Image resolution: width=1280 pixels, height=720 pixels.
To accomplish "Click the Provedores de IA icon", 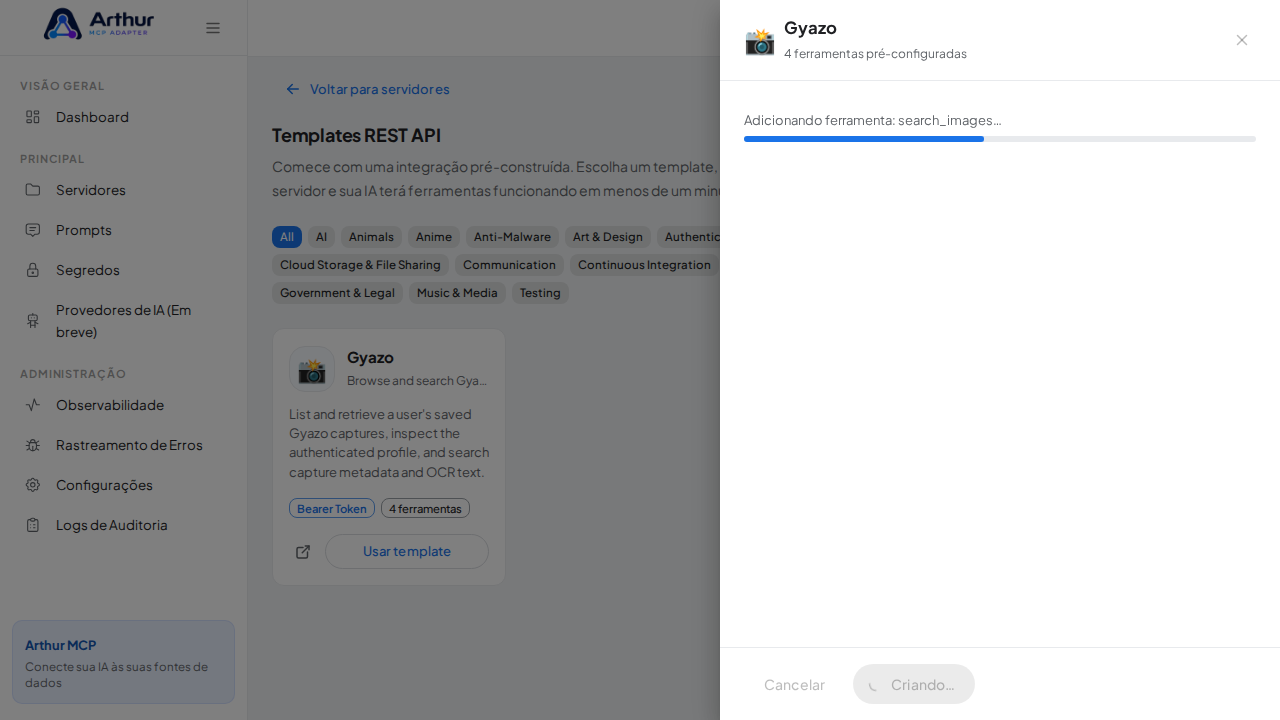I will click(33, 321).
